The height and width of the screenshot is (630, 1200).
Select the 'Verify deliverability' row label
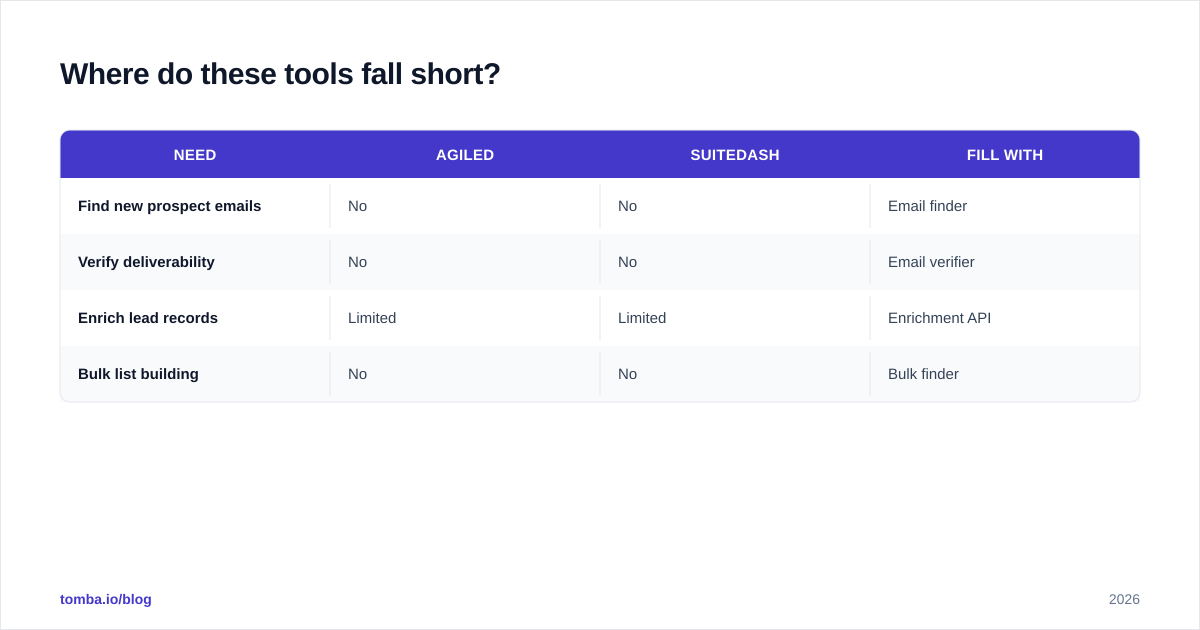(x=146, y=262)
